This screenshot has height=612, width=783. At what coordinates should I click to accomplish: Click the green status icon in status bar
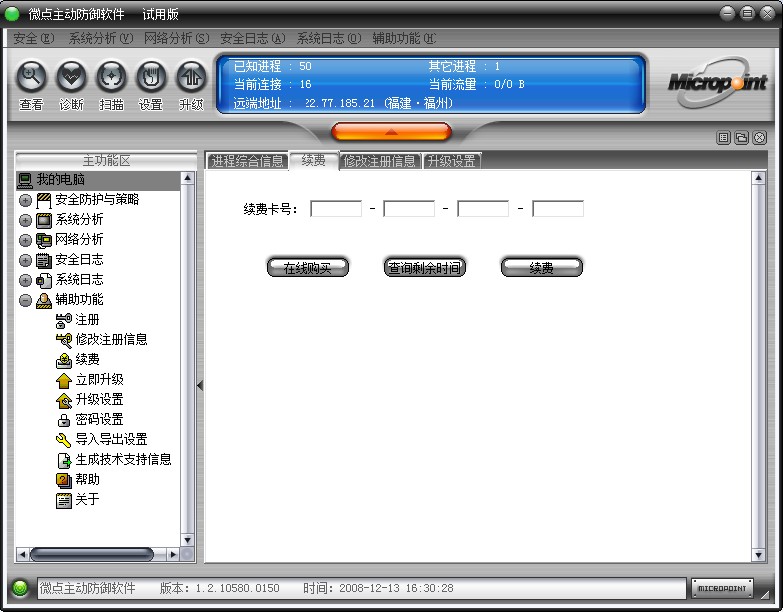pyautogui.click(x=20, y=588)
